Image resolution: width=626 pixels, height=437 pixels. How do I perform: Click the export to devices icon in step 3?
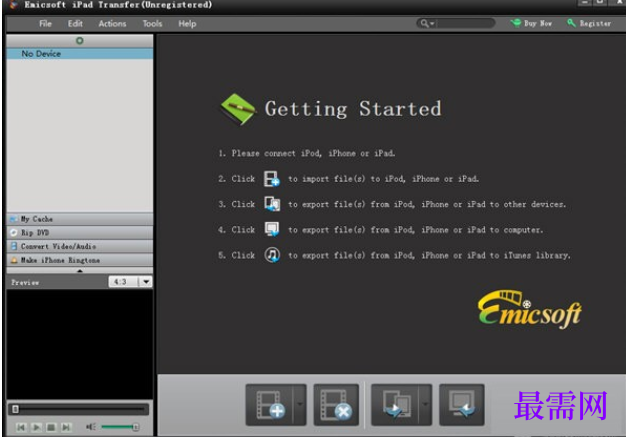tap(272, 204)
